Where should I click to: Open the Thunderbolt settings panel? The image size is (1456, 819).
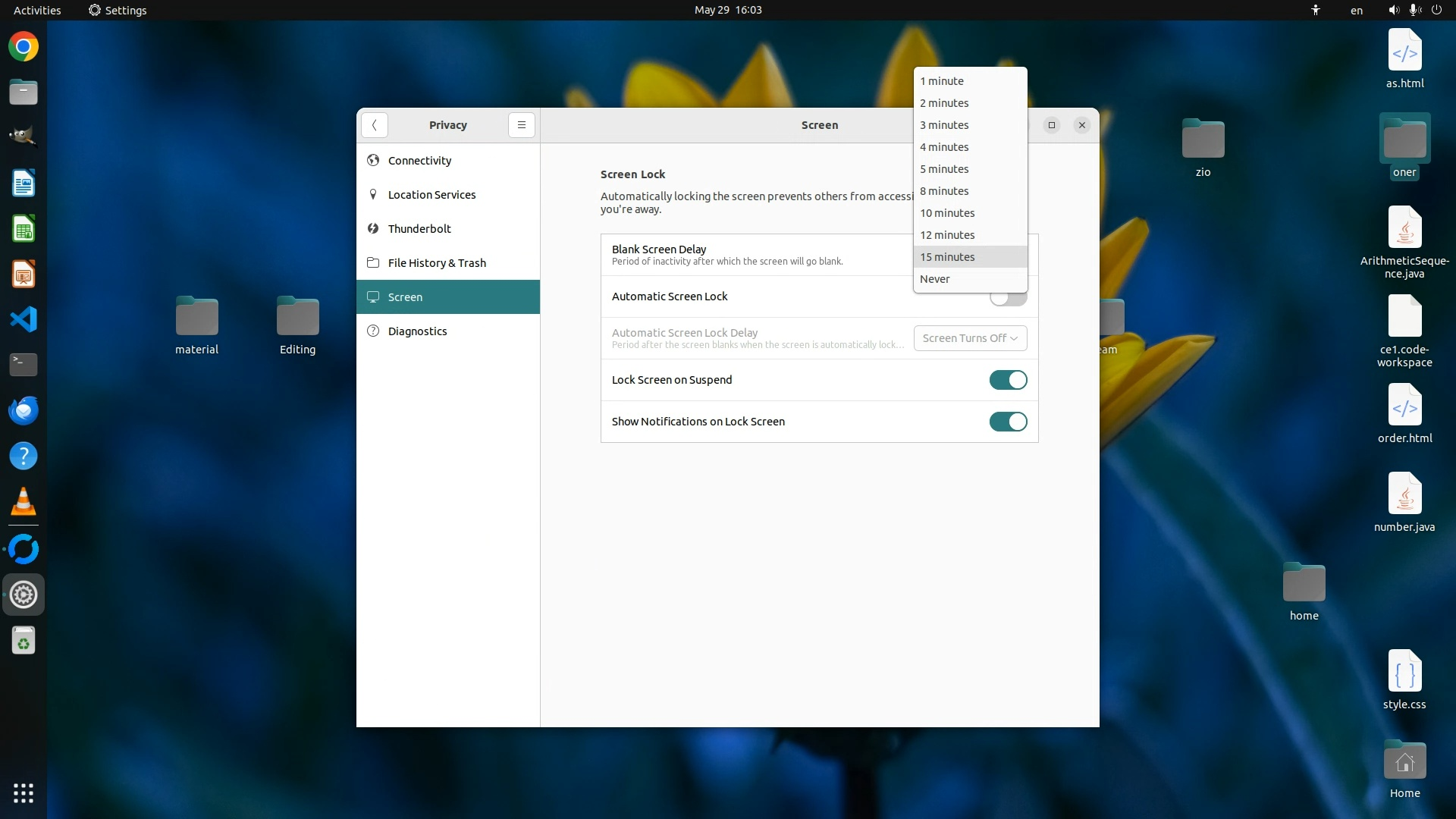click(419, 229)
